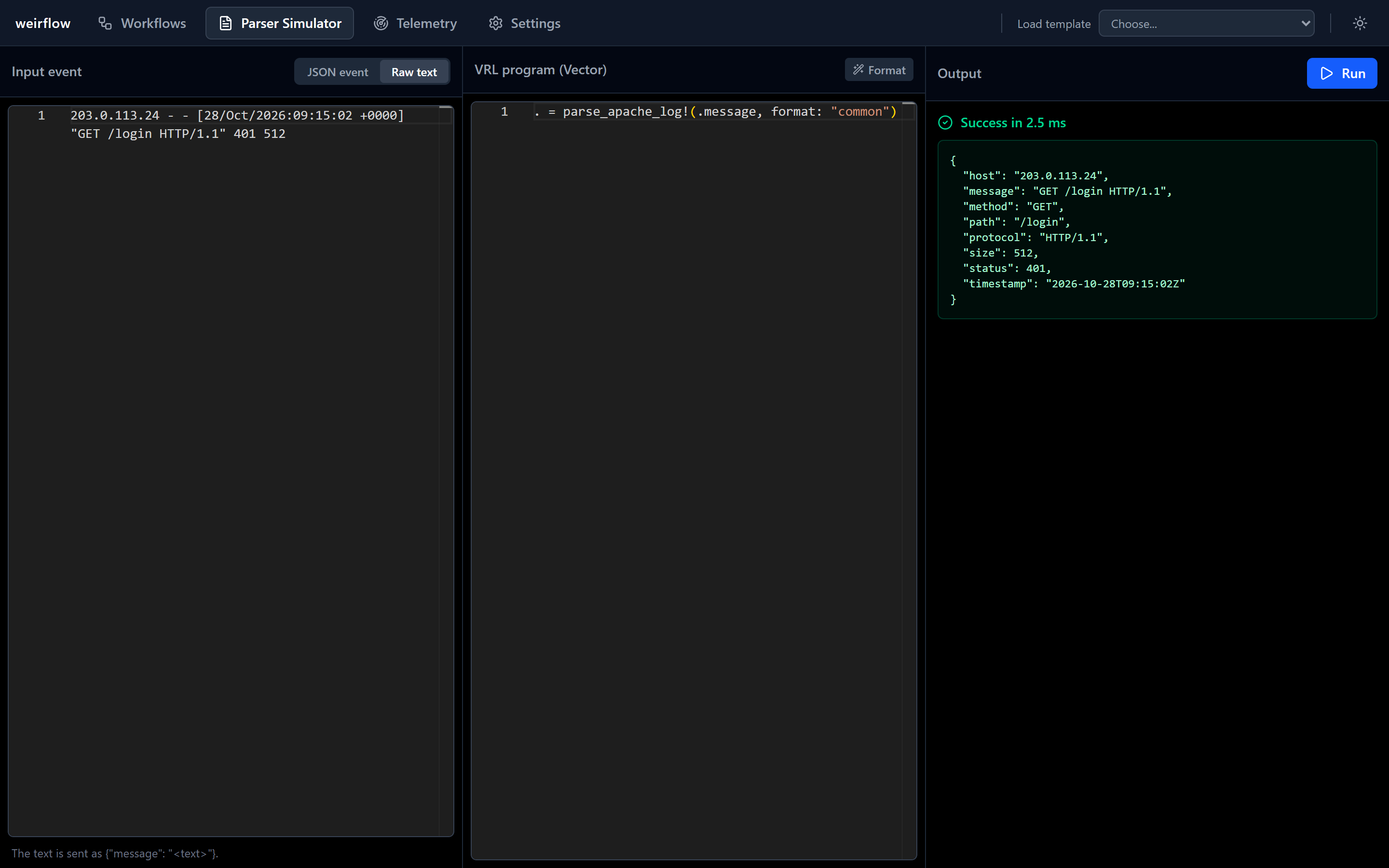This screenshot has height=868, width=1389.
Task: Click the "Input event" panel heading
Action: pyautogui.click(x=46, y=72)
